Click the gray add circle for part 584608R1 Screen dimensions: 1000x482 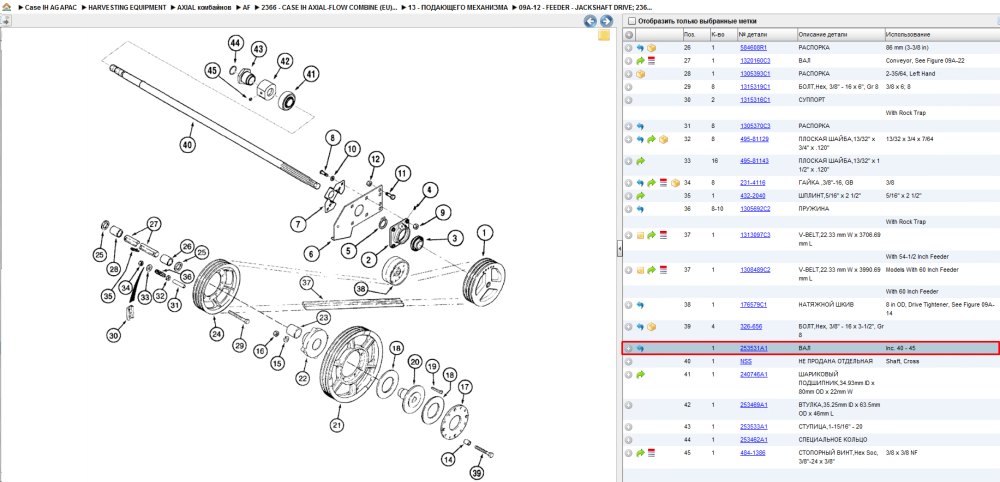[x=629, y=48]
